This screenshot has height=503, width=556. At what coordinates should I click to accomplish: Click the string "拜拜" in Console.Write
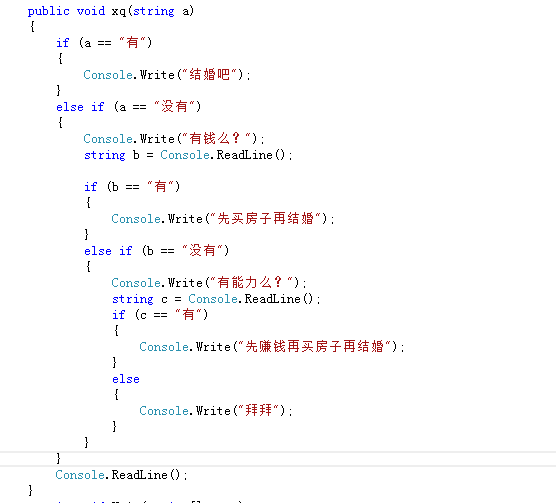click(x=259, y=410)
